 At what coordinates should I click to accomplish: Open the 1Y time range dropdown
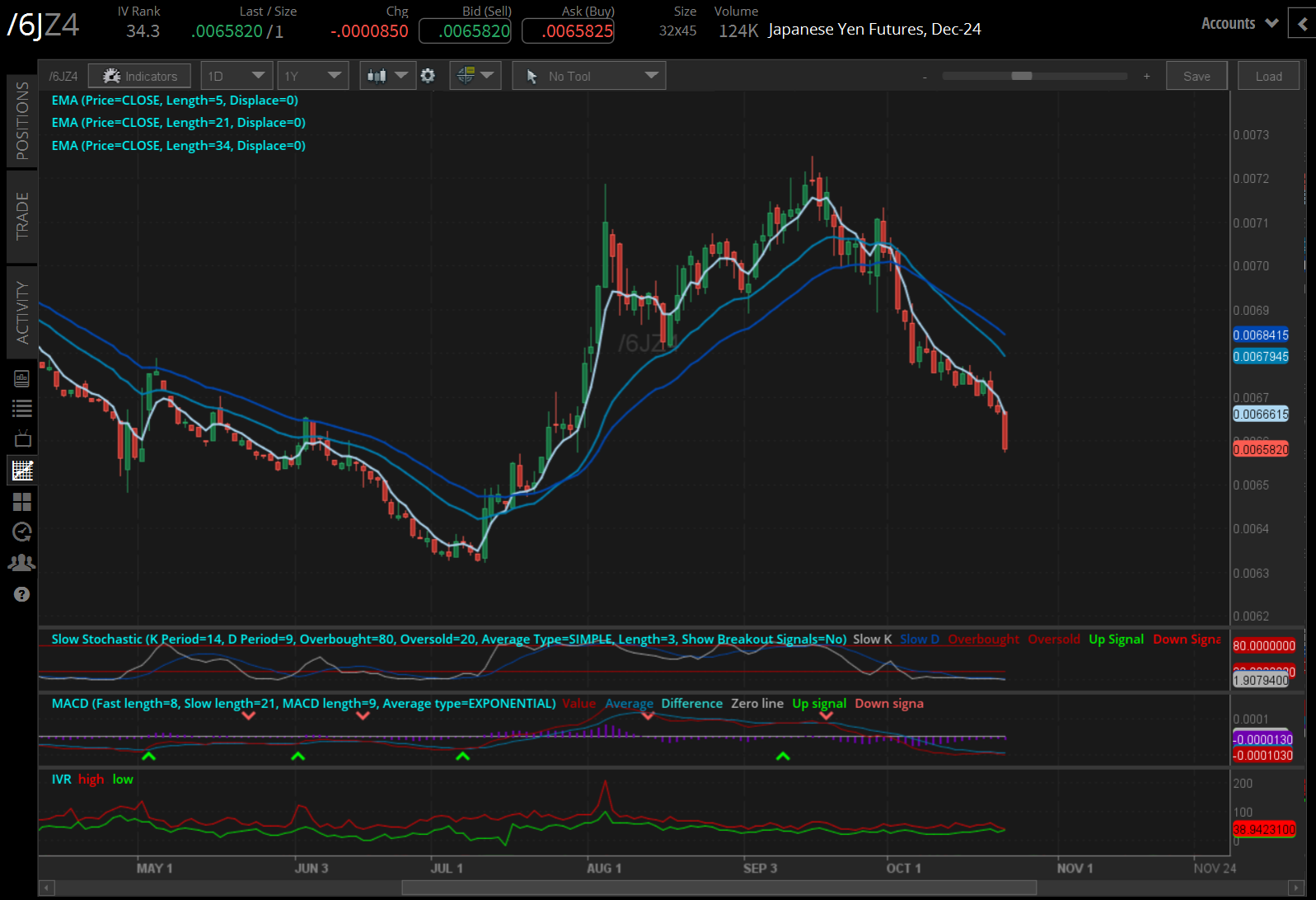pos(312,76)
